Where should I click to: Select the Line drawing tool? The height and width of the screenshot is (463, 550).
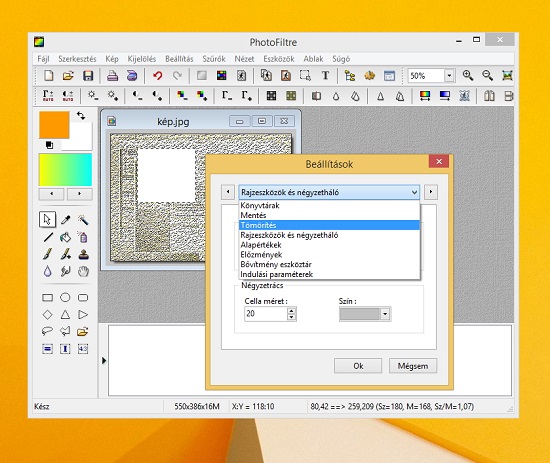point(48,237)
